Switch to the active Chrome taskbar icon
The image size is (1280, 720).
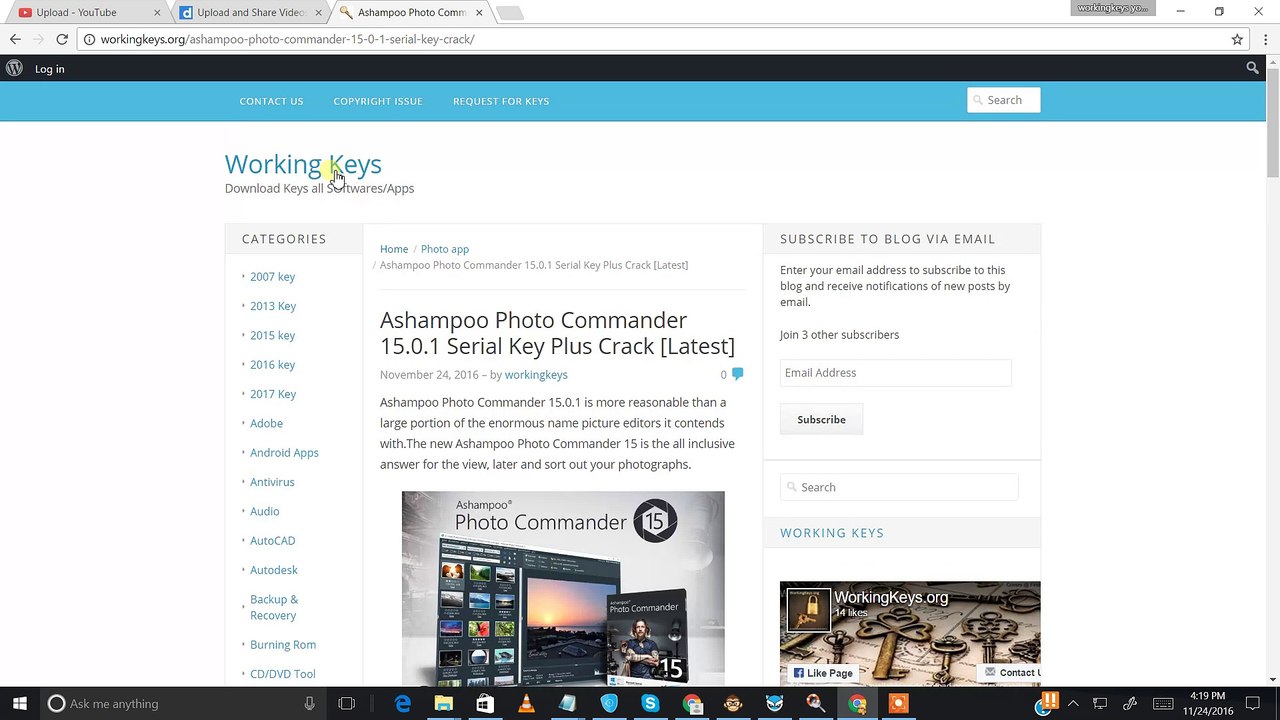point(857,703)
